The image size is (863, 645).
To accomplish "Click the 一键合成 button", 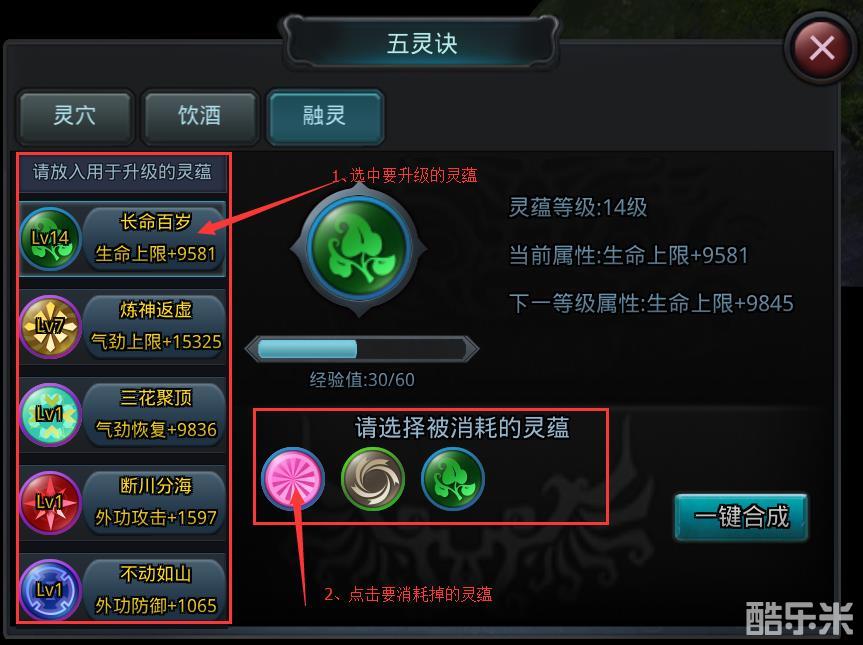I will click(x=741, y=516).
